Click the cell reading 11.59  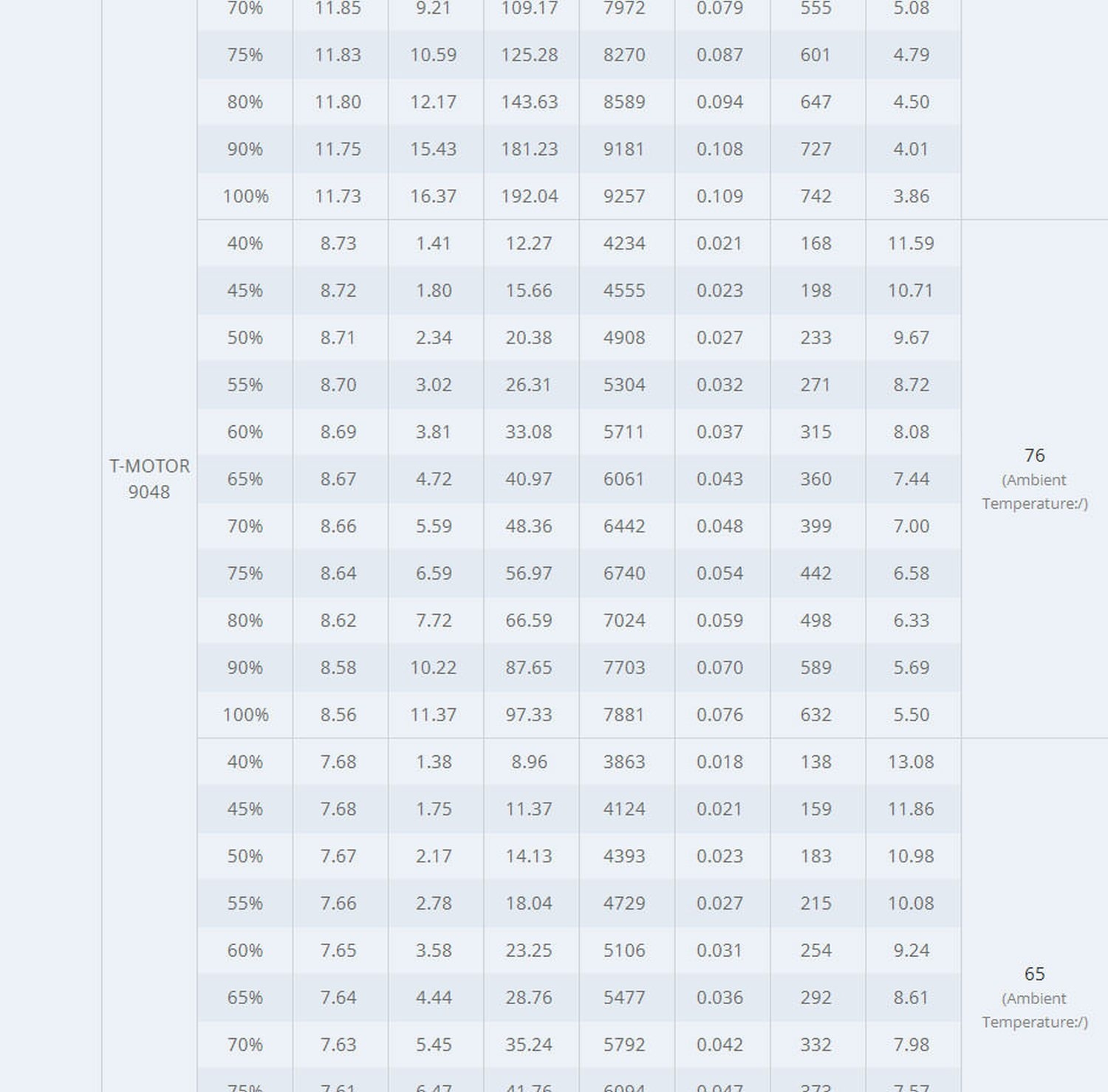pyautogui.click(x=911, y=244)
